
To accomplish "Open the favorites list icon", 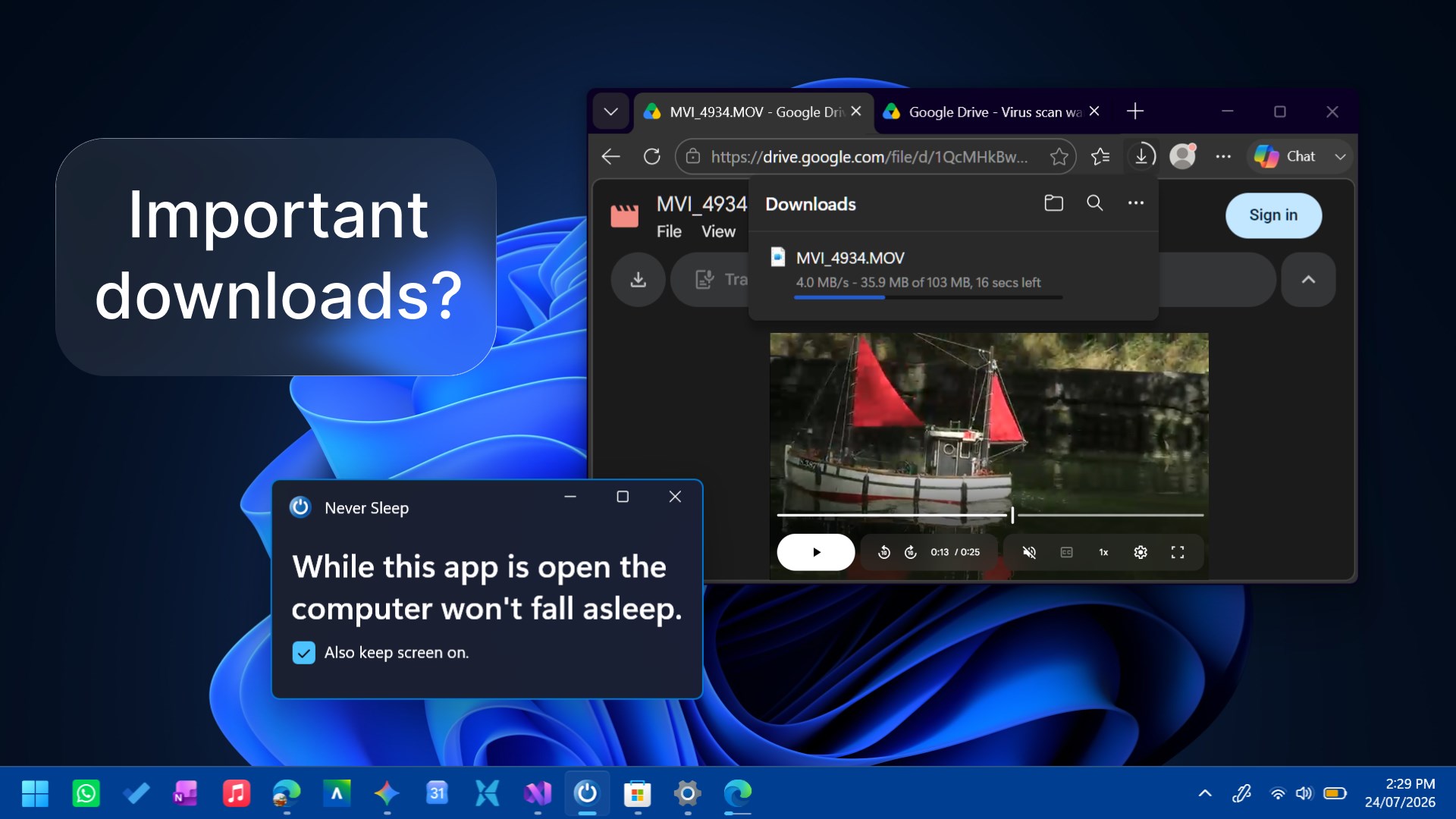I will (1100, 156).
